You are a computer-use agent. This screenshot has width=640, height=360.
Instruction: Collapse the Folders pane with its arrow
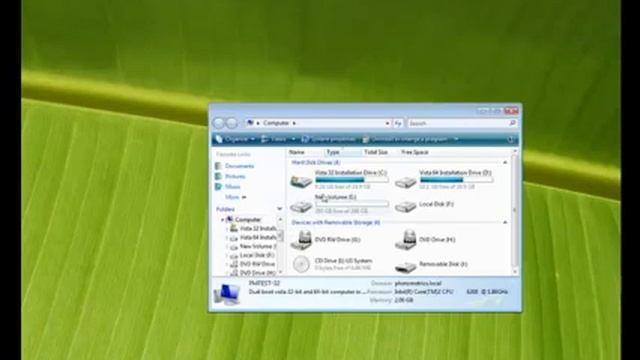click(280, 209)
